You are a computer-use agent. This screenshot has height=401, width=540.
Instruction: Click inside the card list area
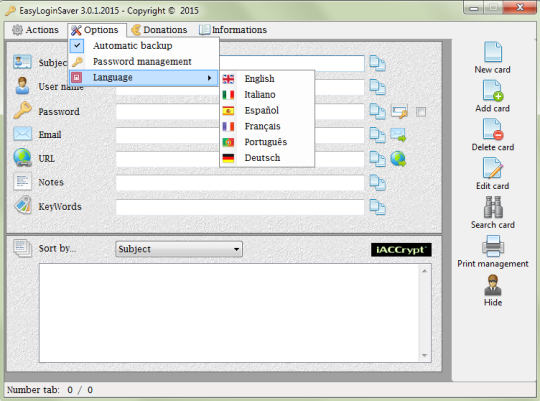[229, 313]
